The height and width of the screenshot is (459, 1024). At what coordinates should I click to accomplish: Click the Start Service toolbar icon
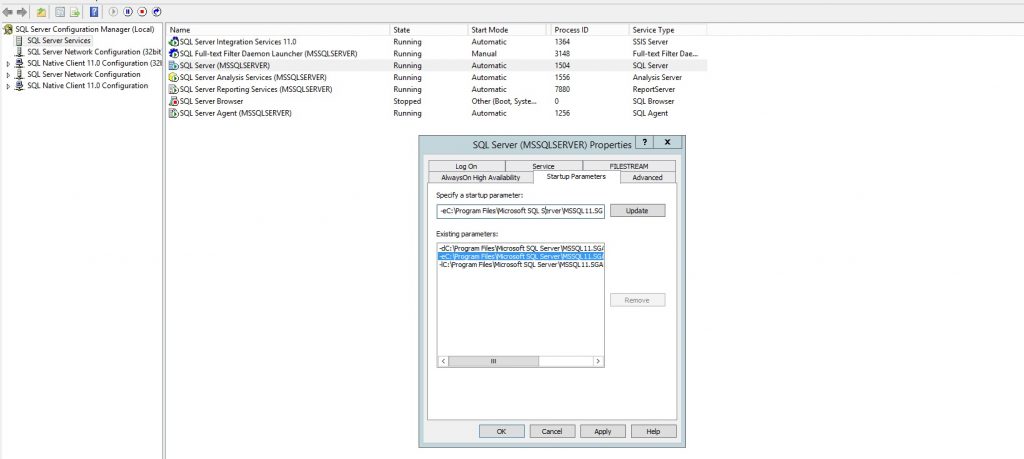[x=114, y=12]
